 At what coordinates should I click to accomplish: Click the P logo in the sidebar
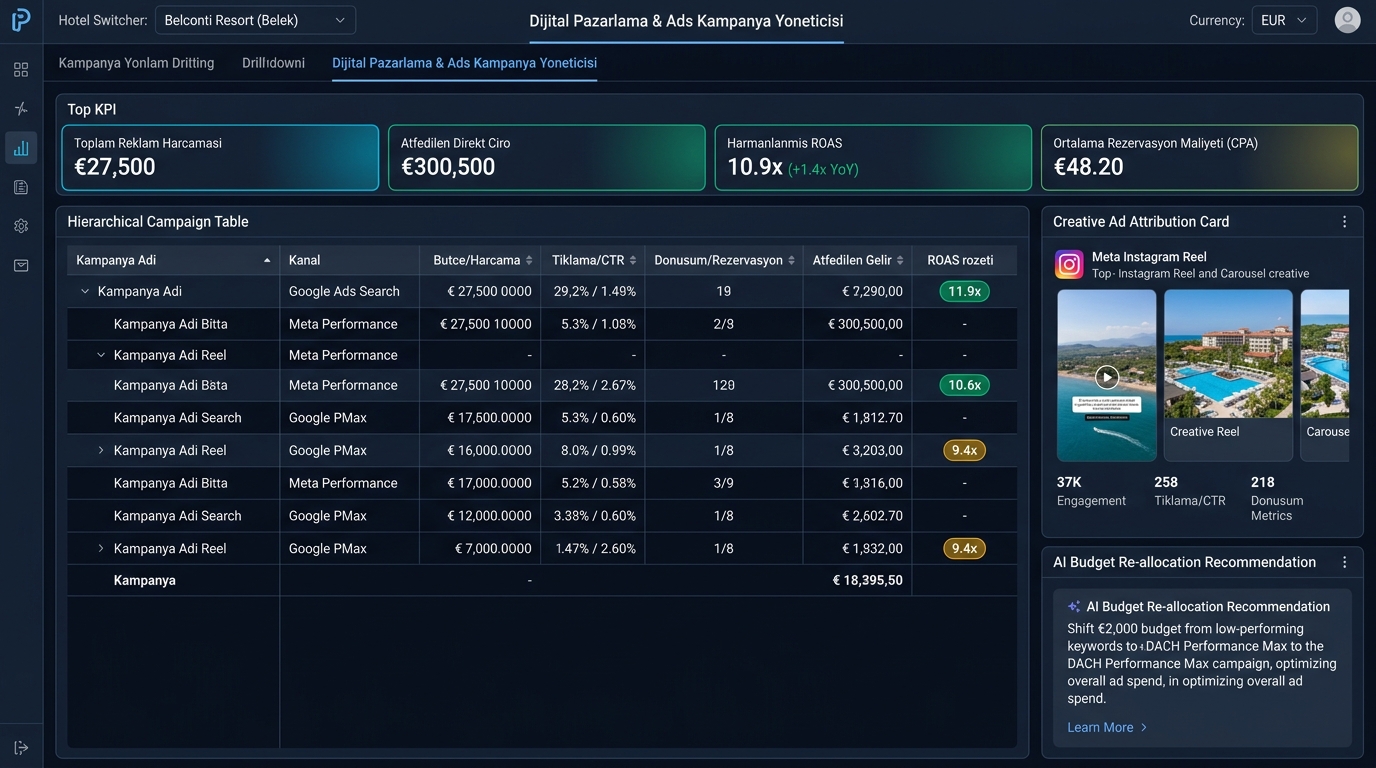tap(21, 20)
